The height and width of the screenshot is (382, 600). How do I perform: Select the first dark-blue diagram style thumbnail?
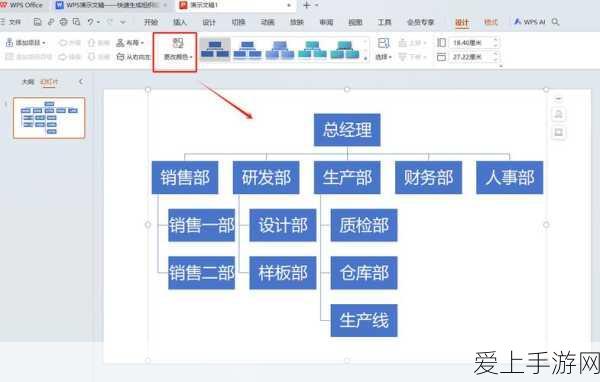pos(215,50)
